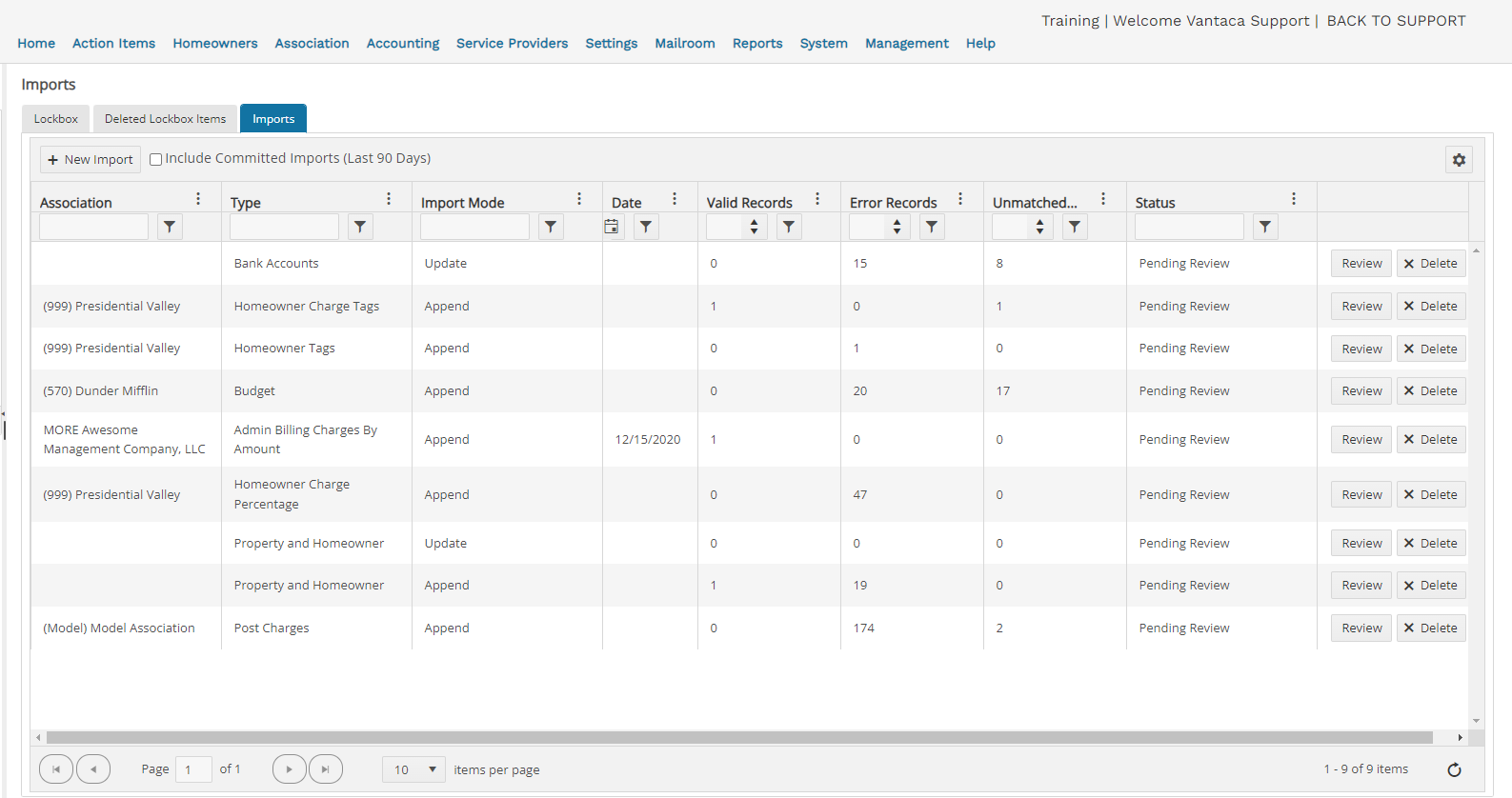This screenshot has height=798, width=1512.
Task: Click the filter icon for Status column
Action: [x=1265, y=227]
